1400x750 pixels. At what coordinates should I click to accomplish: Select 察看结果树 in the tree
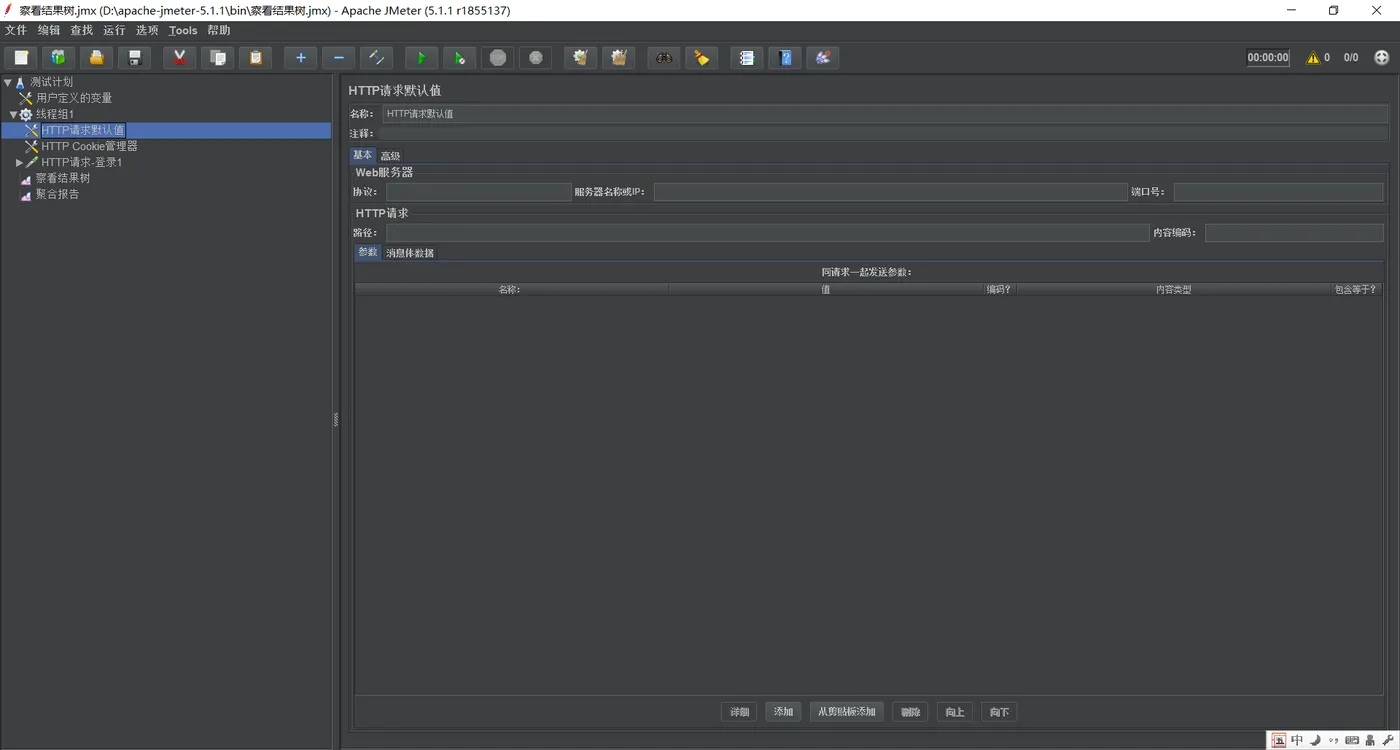(62, 178)
